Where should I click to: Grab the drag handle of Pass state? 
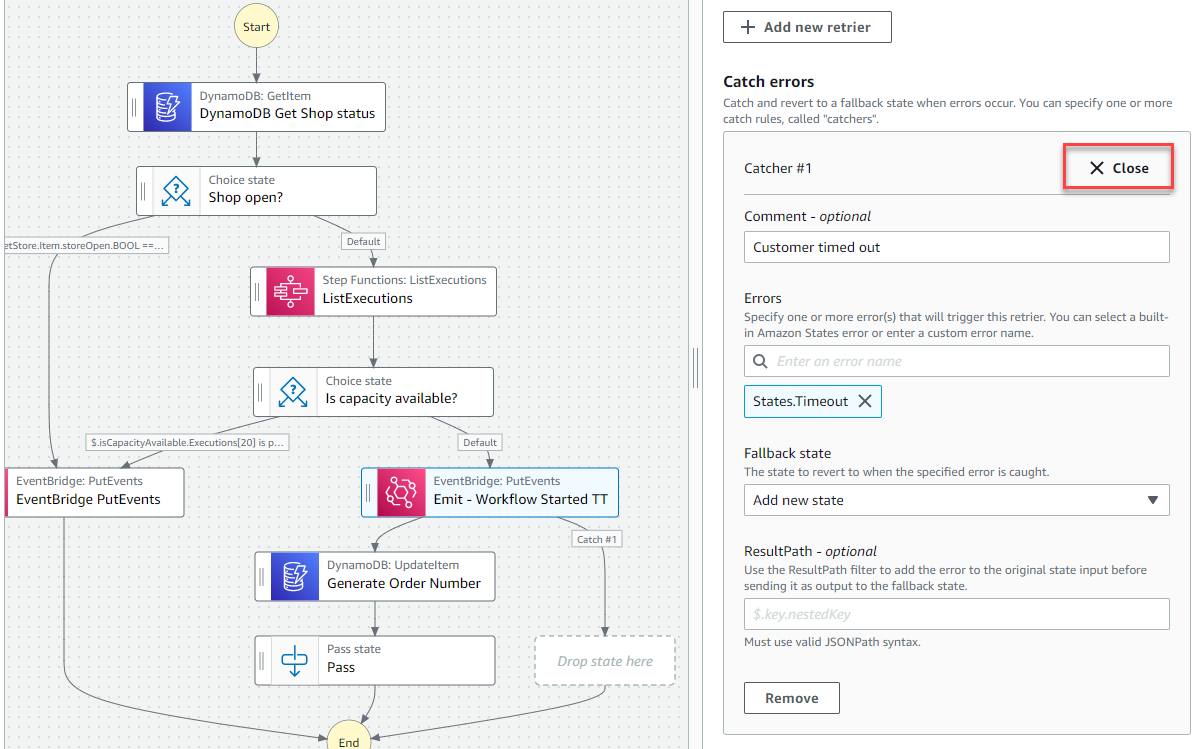tap(262, 660)
